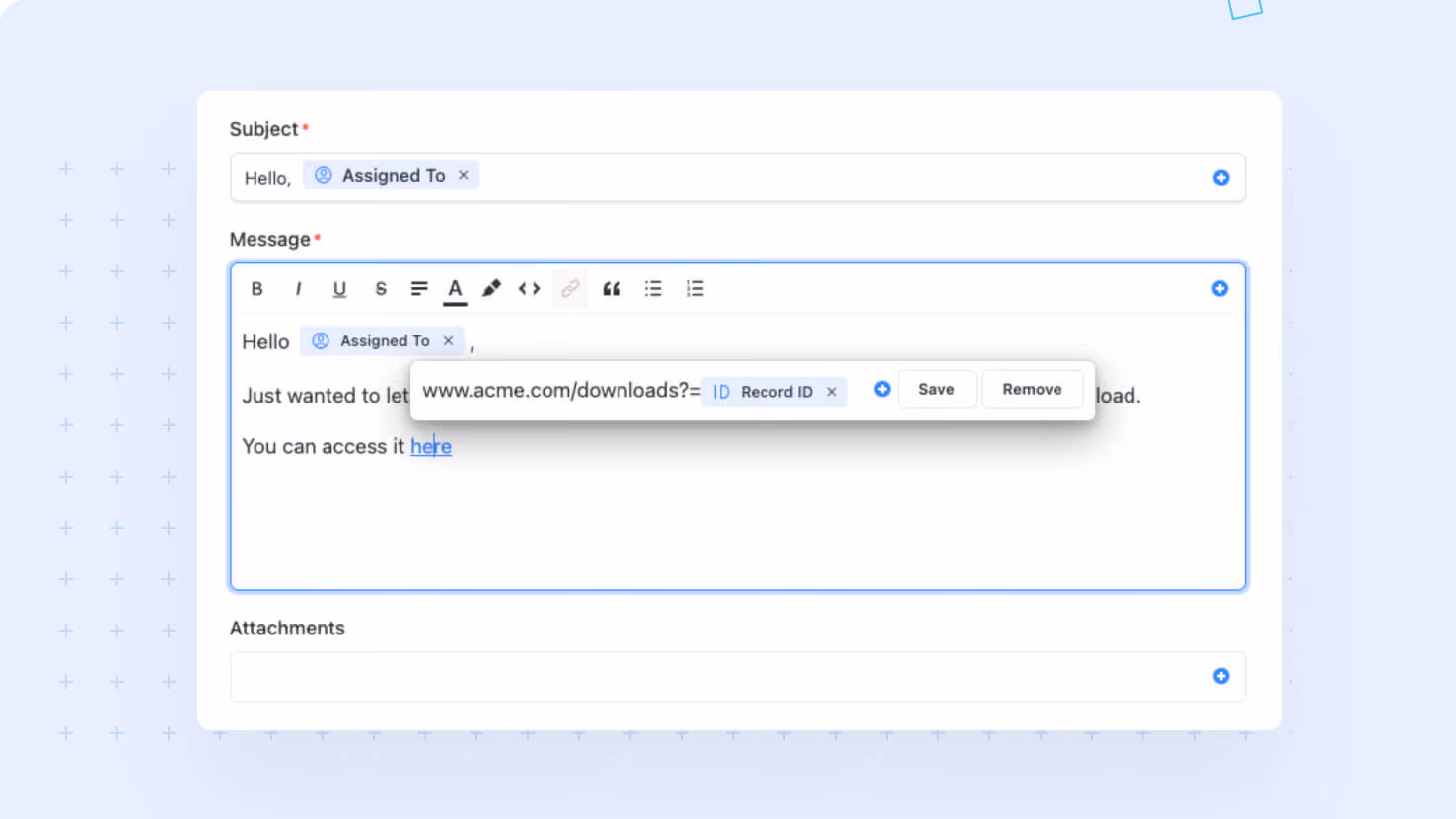Toggle bold formatting in Message toolbar
1456x819 pixels.
(256, 289)
